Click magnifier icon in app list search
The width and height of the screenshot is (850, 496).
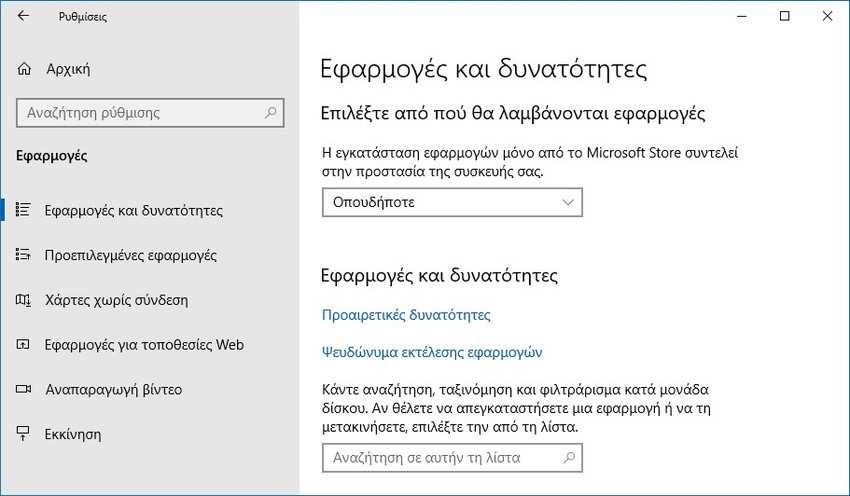[x=569, y=458]
